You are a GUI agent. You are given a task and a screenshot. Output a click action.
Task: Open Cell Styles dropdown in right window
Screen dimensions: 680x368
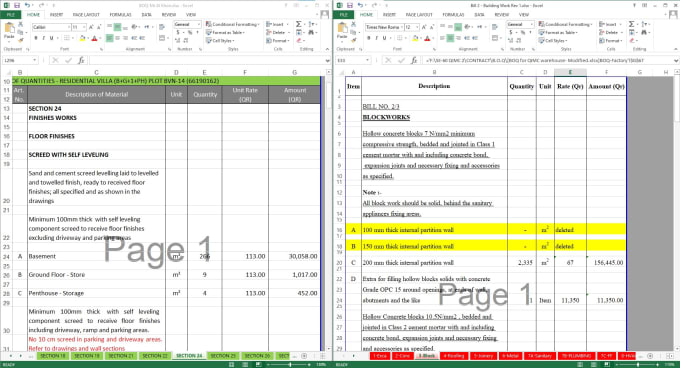coord(553,40)
